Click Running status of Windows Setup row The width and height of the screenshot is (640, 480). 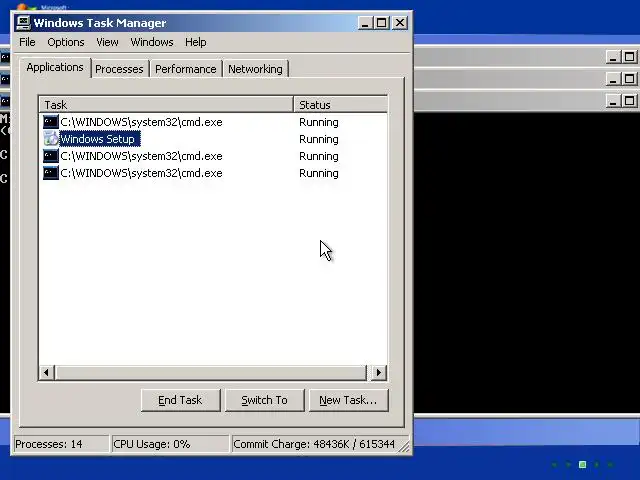pyautogui.click(x=319, y=139)
